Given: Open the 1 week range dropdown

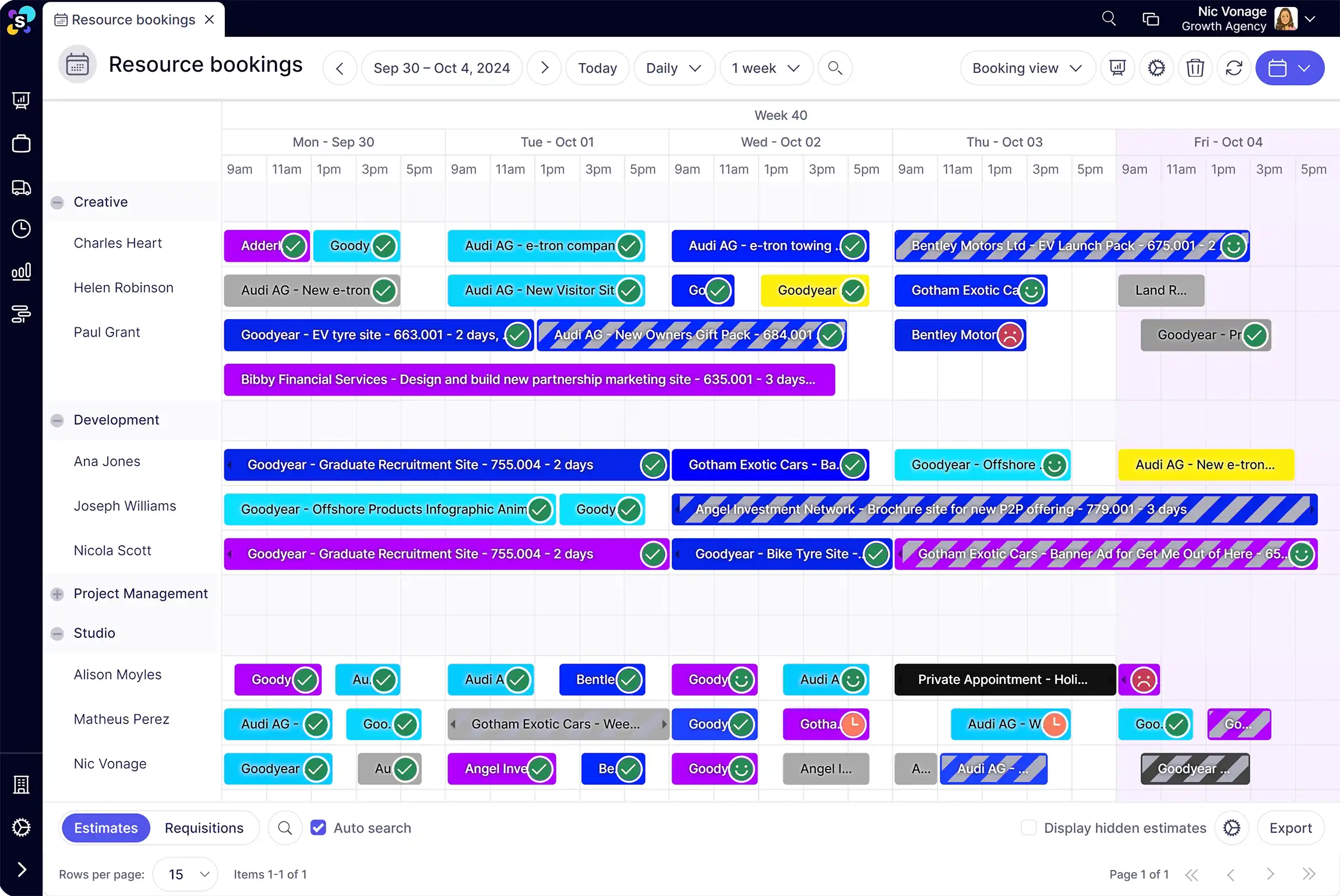Looking at the screenshot, I should pos(766,68).
